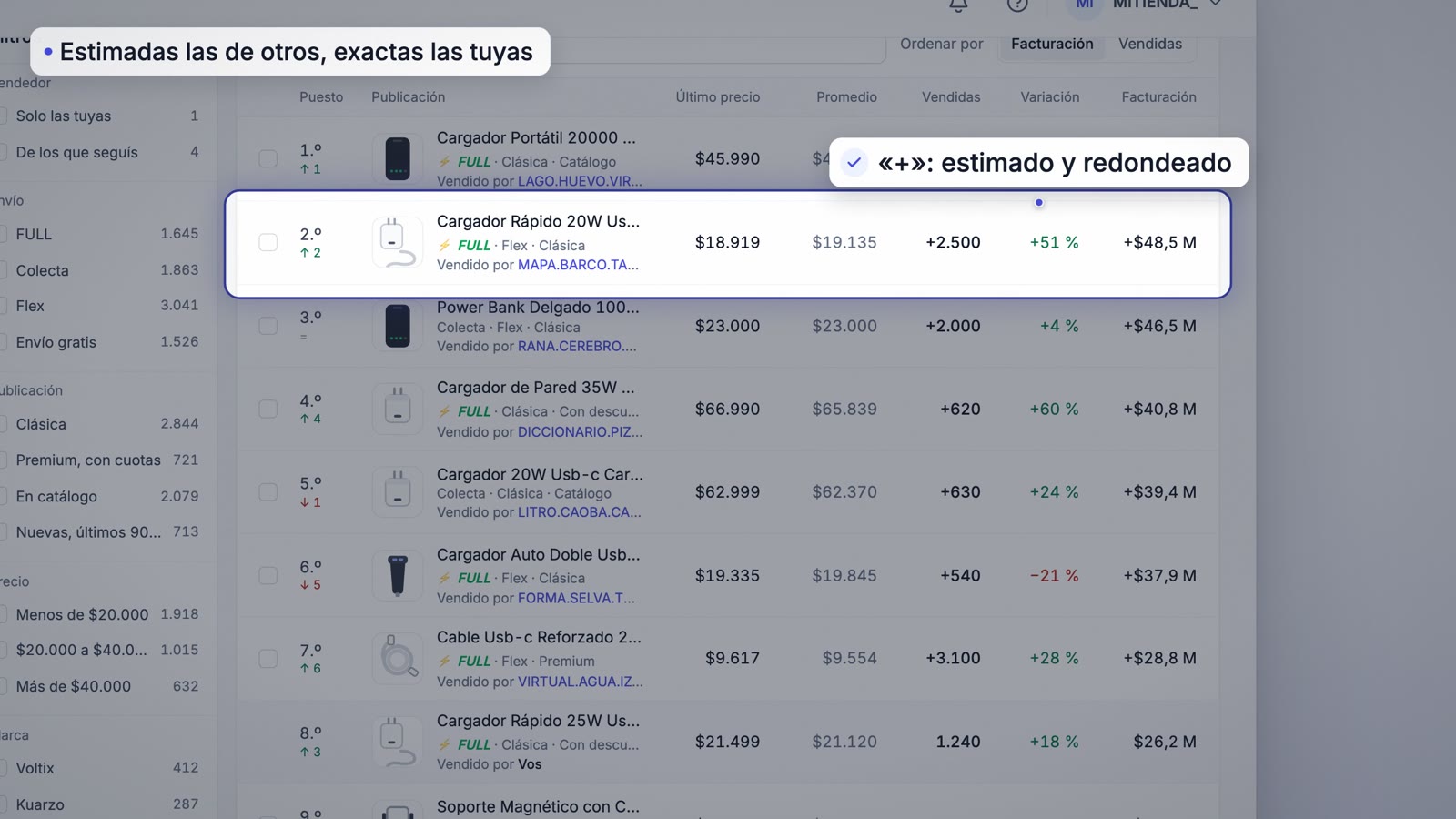Click the Cargador de Pared 35W product image
The image size is (1456, 819).
point(398,409)
